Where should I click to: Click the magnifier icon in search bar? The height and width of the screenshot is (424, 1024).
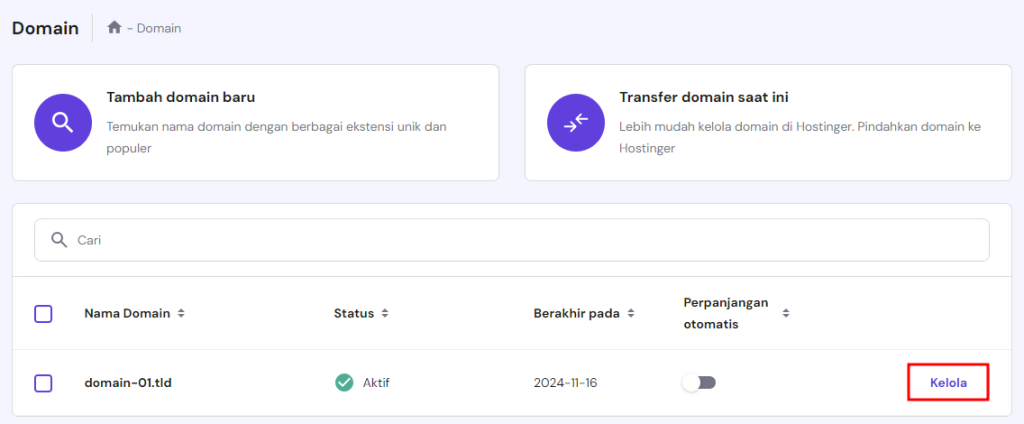point(59,240)
